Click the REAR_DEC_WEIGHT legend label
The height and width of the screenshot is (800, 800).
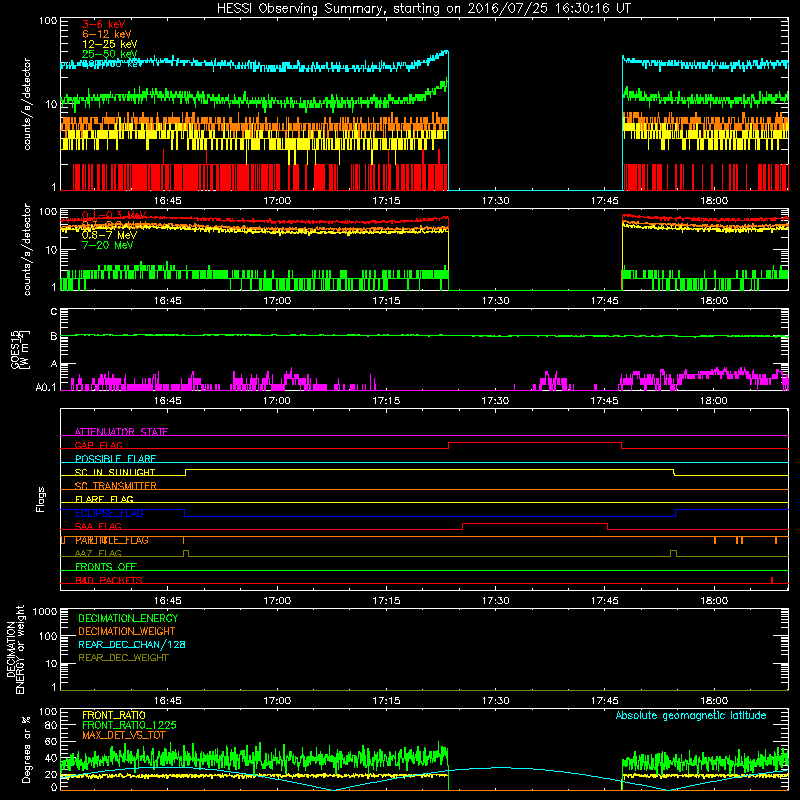(123, 658)
